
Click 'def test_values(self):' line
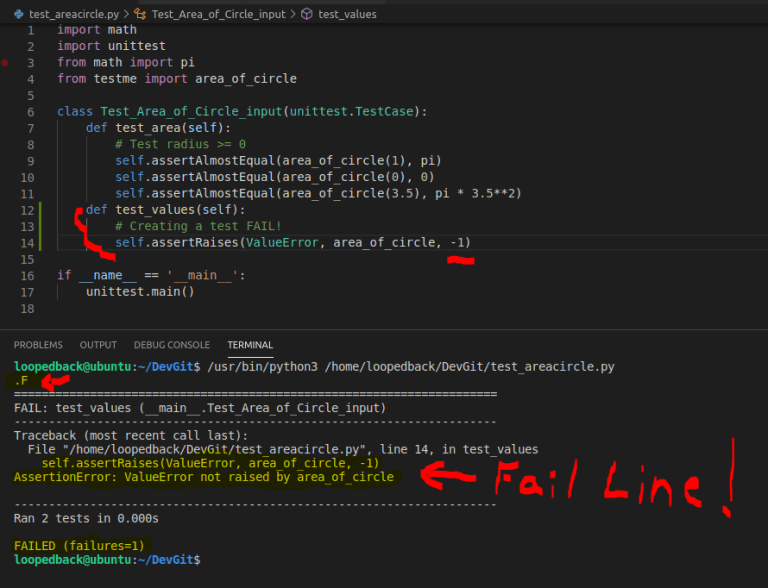point(166,210)
